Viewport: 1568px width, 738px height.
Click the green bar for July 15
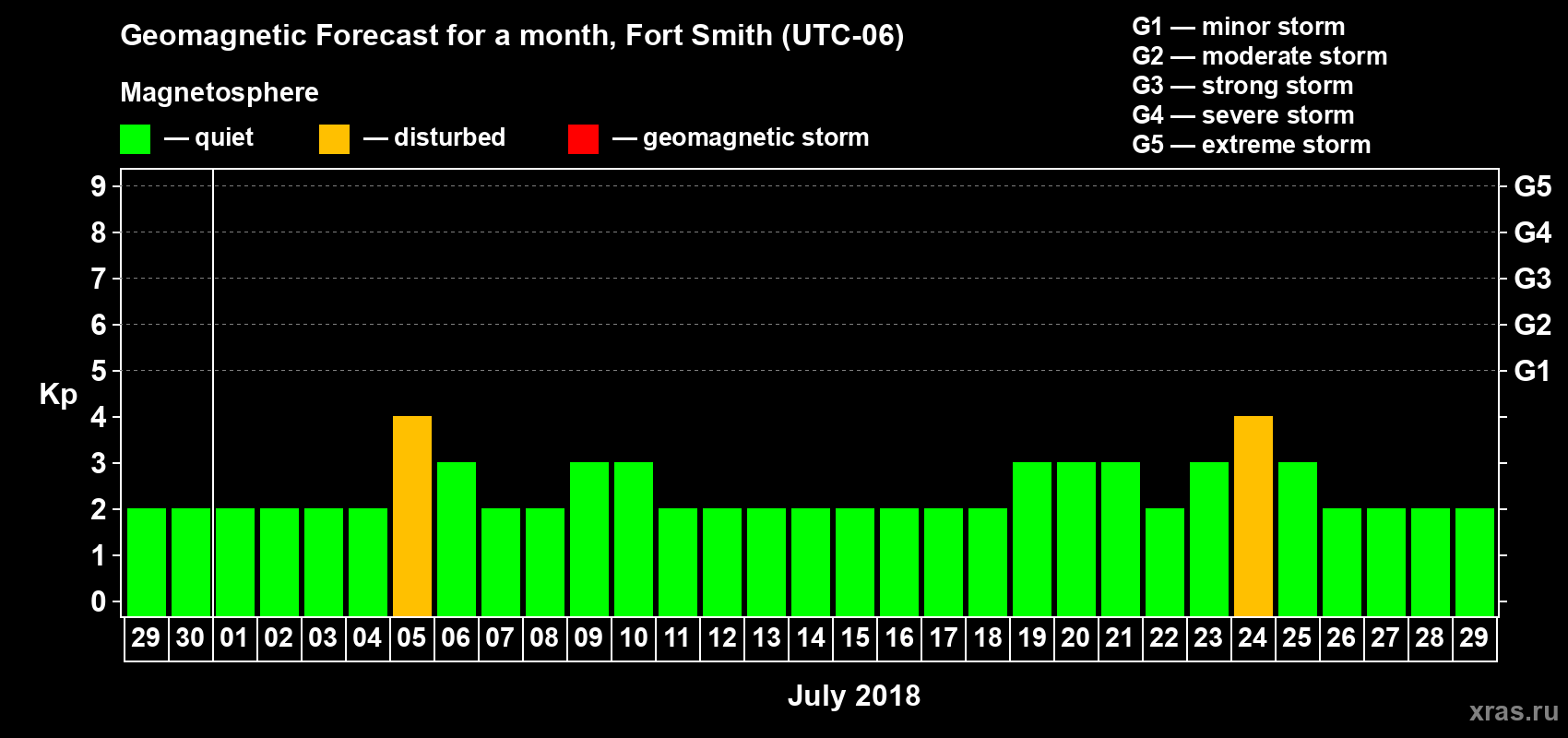pos(855,562)
